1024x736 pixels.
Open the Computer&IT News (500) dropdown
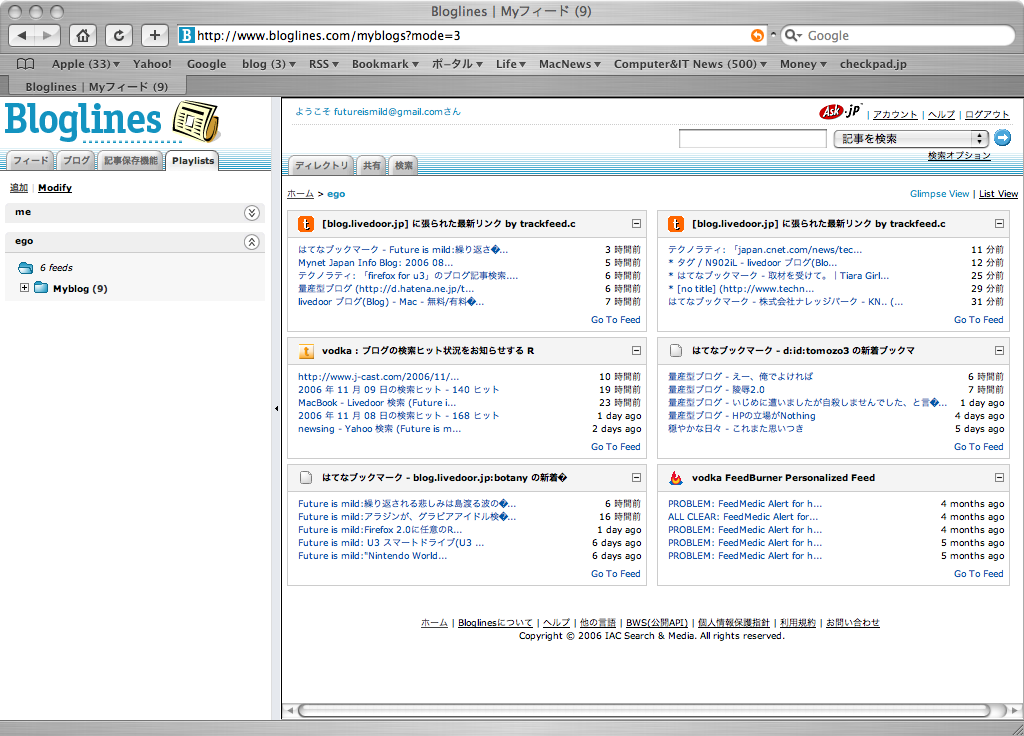point(690,64)
